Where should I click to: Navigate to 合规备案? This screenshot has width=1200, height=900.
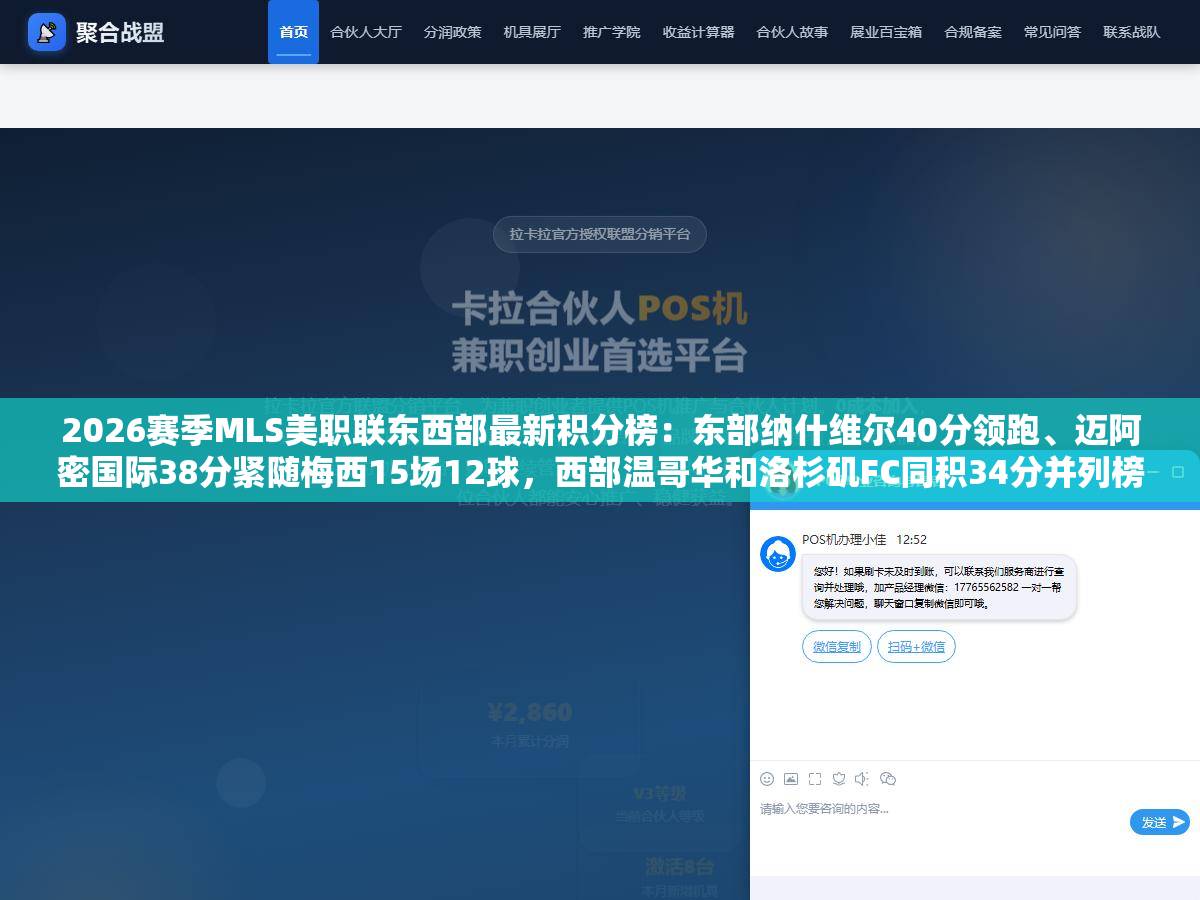coord(973,32)
